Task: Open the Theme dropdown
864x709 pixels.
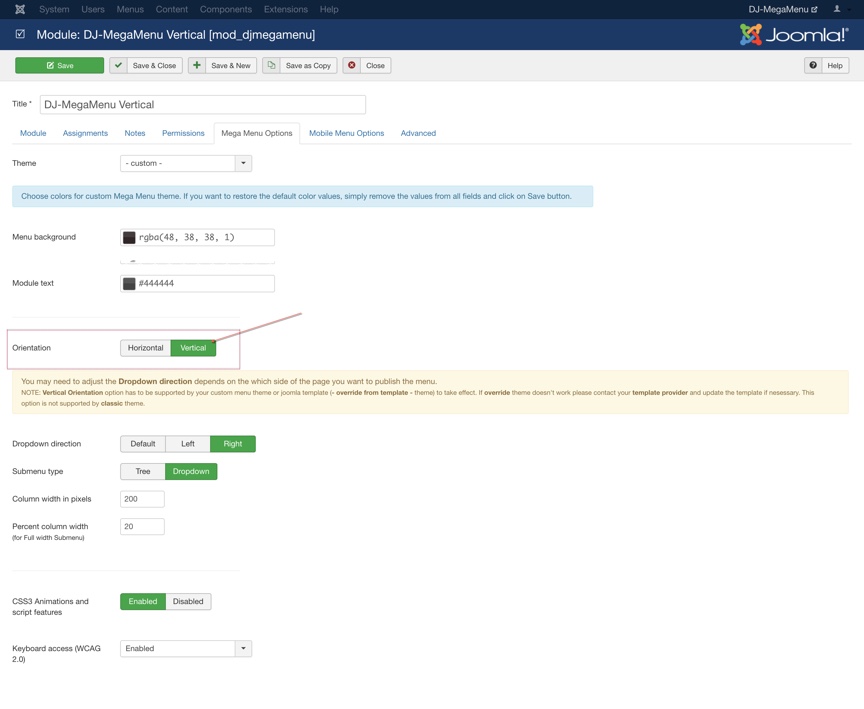Action: 186,164
